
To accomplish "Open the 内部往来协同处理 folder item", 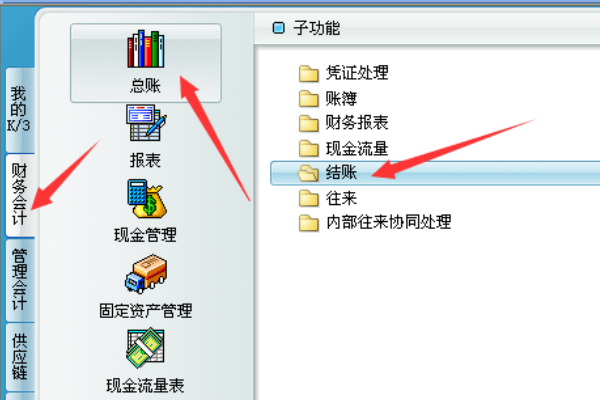I will pyautogui.click(x=375, y=222).
